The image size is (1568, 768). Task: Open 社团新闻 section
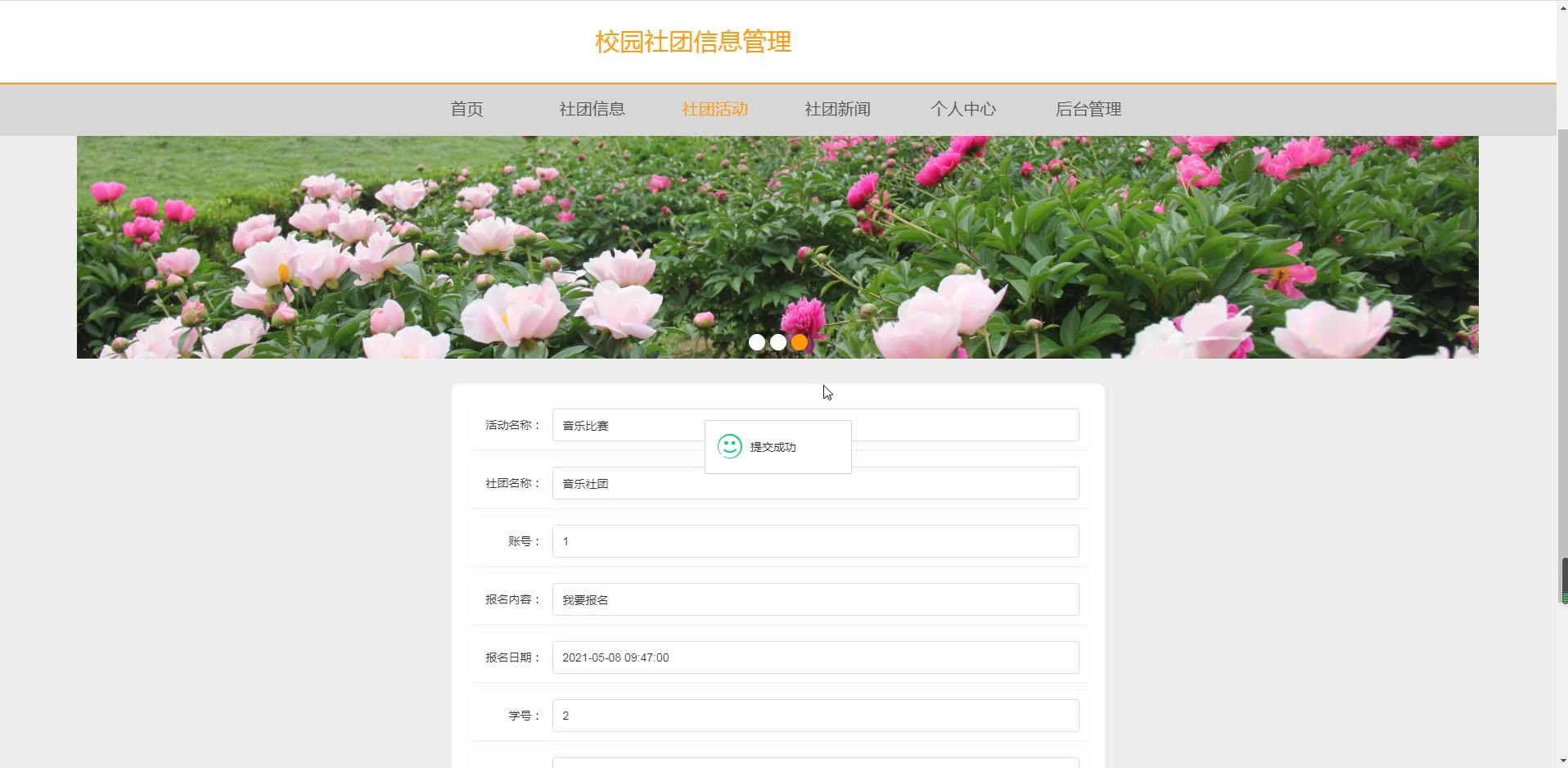coord(837,109)
